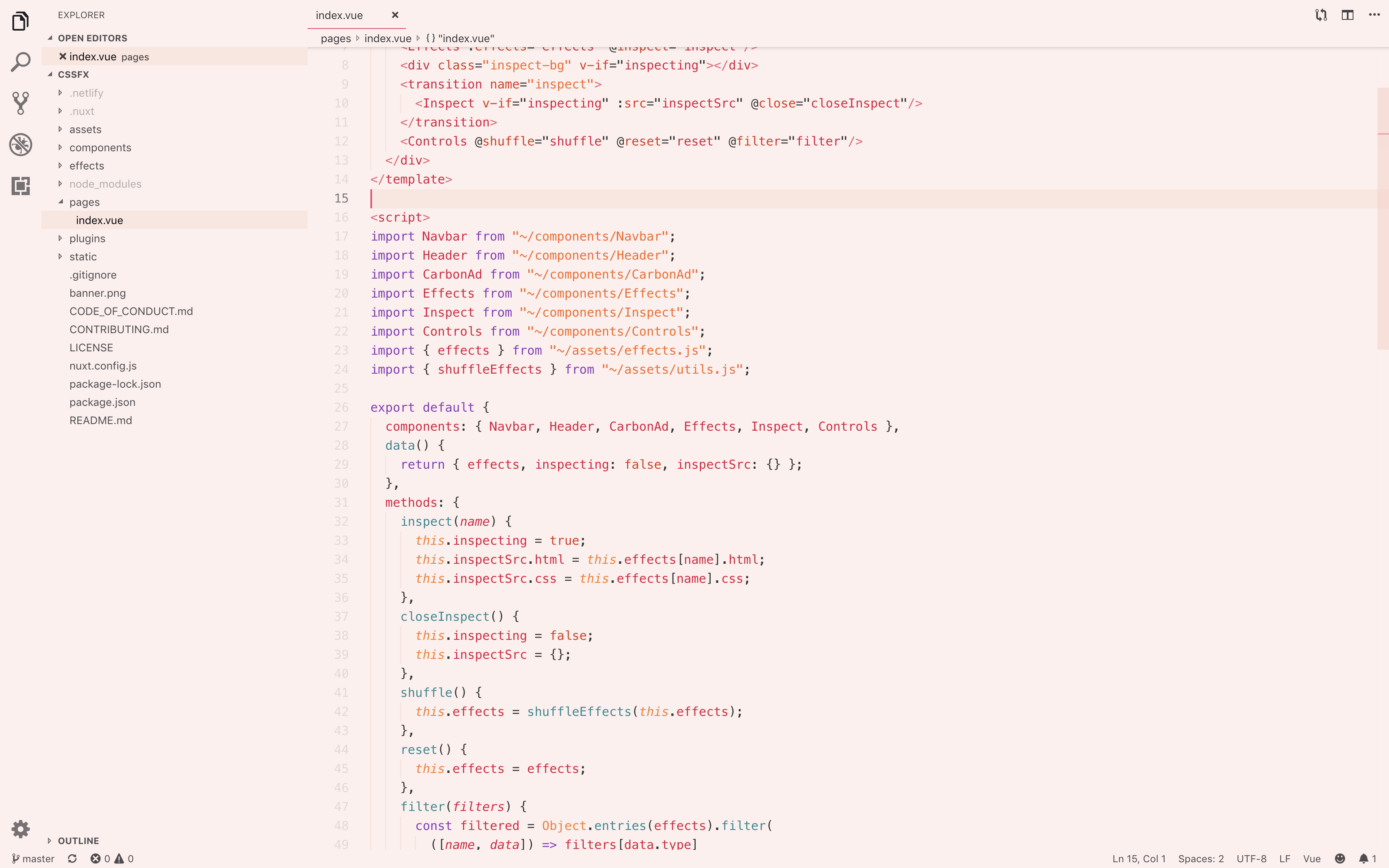The width and height of the screenshot is (1389, 868).
Task: Open the Debug view in activity bar
Action: (20, 145)
